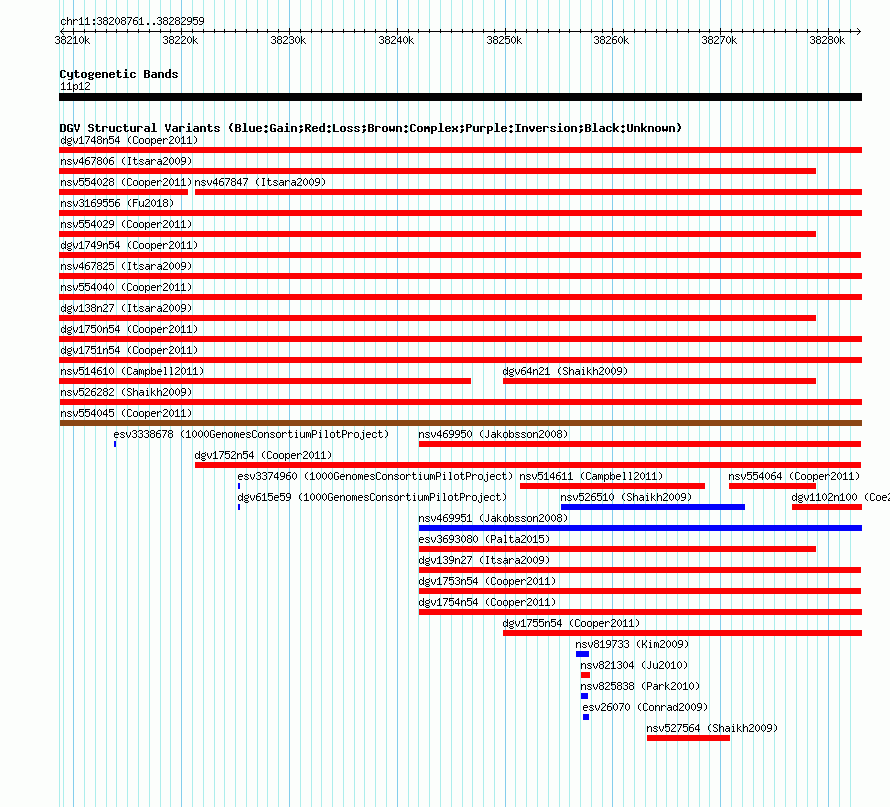Click the Cytogenetic Bands track title
890x807 pixels.
tap(119, 74)
